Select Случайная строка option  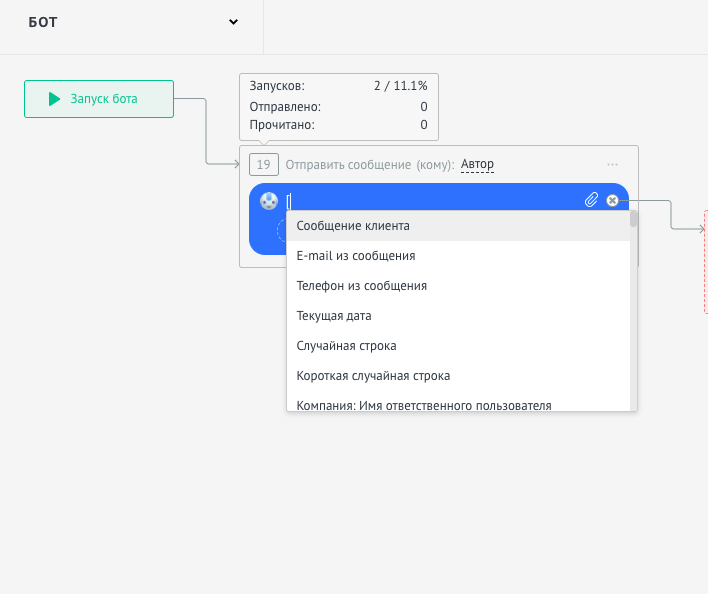pos(458,346)
